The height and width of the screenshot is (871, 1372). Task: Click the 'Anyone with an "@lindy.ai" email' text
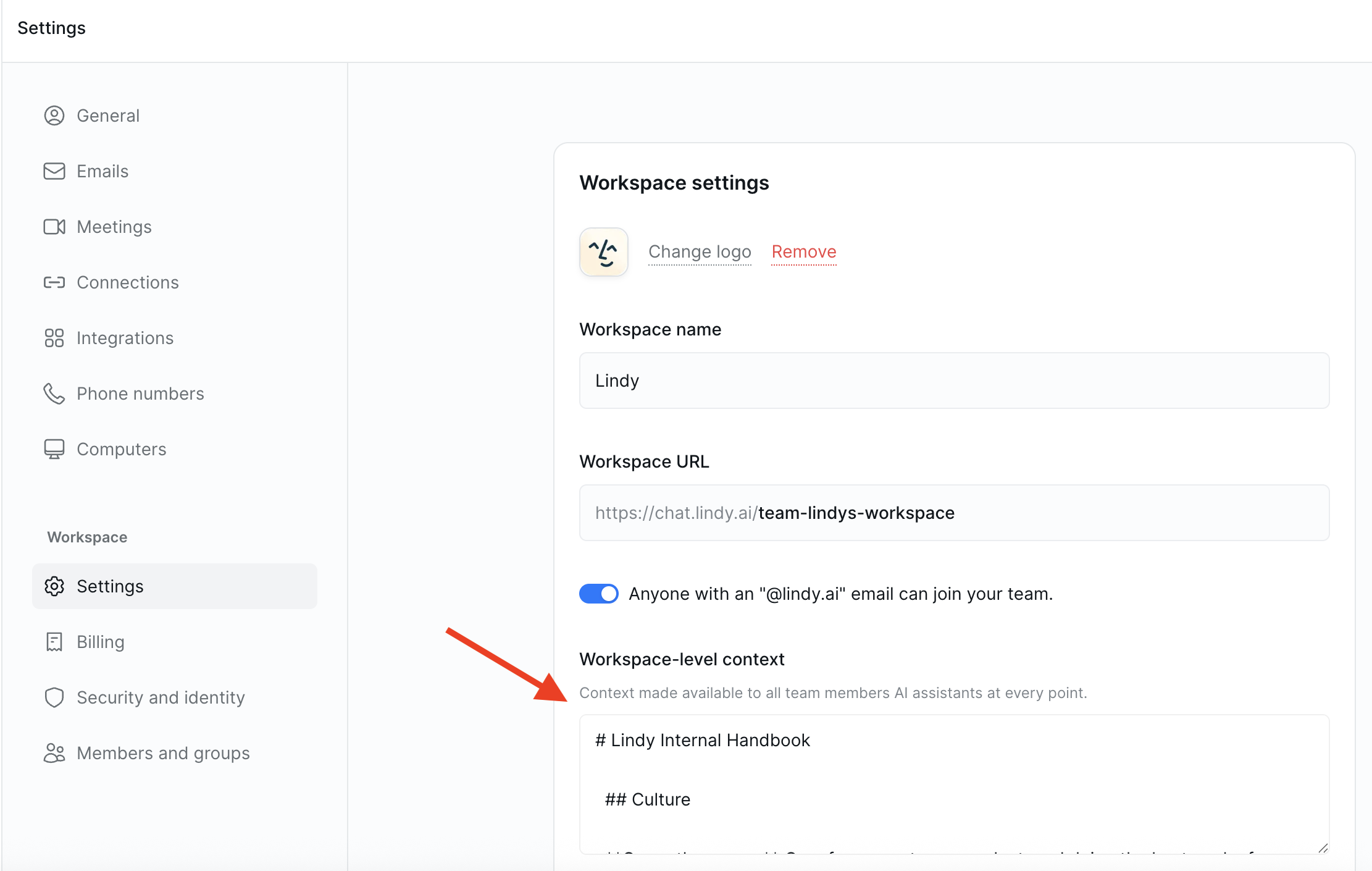pos(841,594)
